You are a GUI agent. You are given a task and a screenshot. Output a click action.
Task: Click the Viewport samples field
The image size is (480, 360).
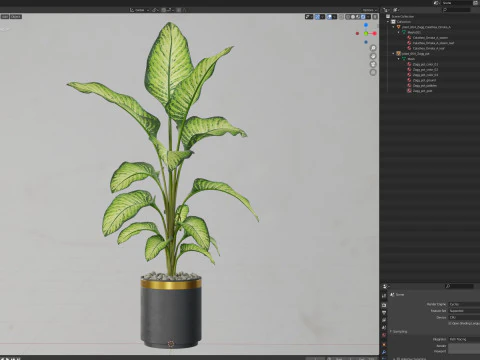click(464, 351)
